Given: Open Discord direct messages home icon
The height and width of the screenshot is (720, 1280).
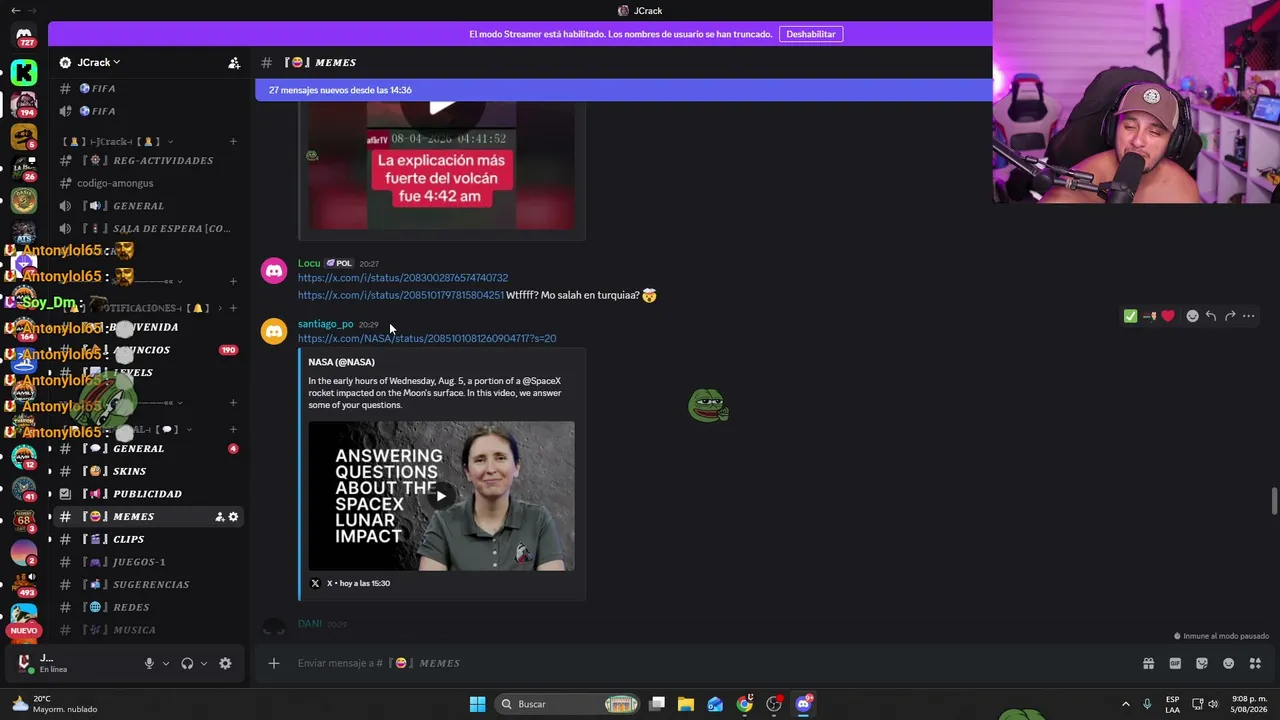Looking at the screenshot, I should click(x=24, y=35).
